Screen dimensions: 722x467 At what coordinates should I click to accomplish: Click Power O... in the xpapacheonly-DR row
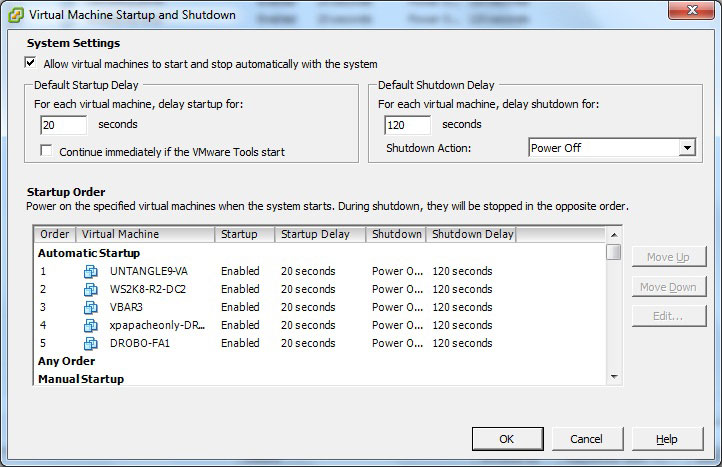click(x=397, y=325)
